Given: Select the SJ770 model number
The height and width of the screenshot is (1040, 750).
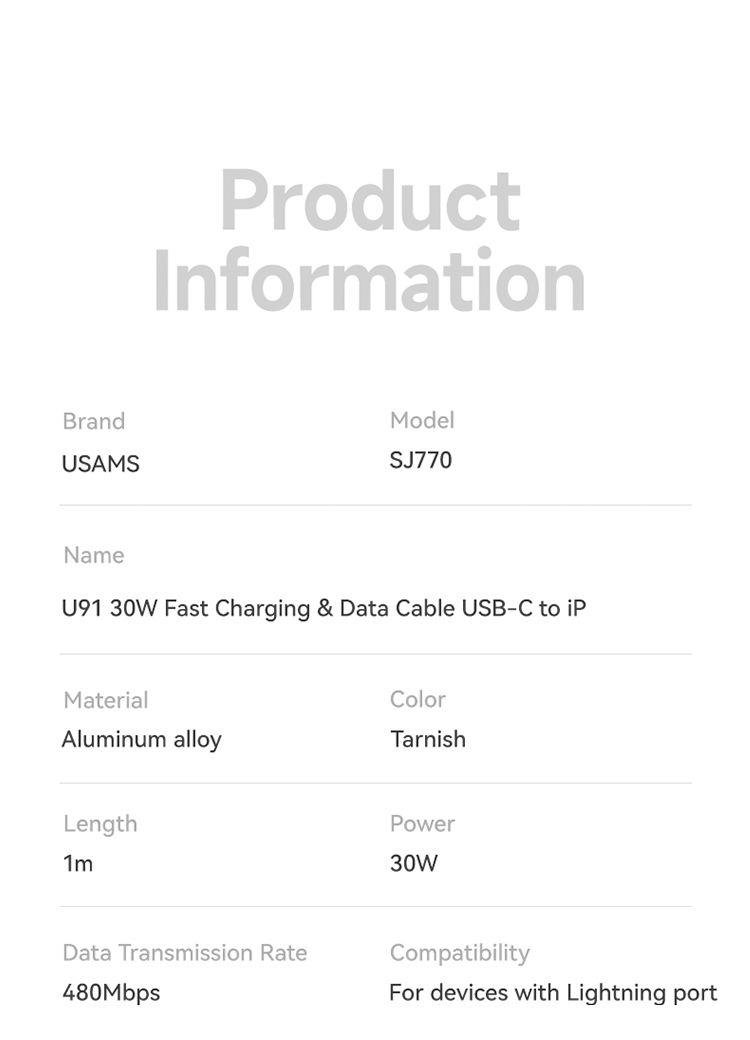Looking at the screenshot, I should click(420, 461).
